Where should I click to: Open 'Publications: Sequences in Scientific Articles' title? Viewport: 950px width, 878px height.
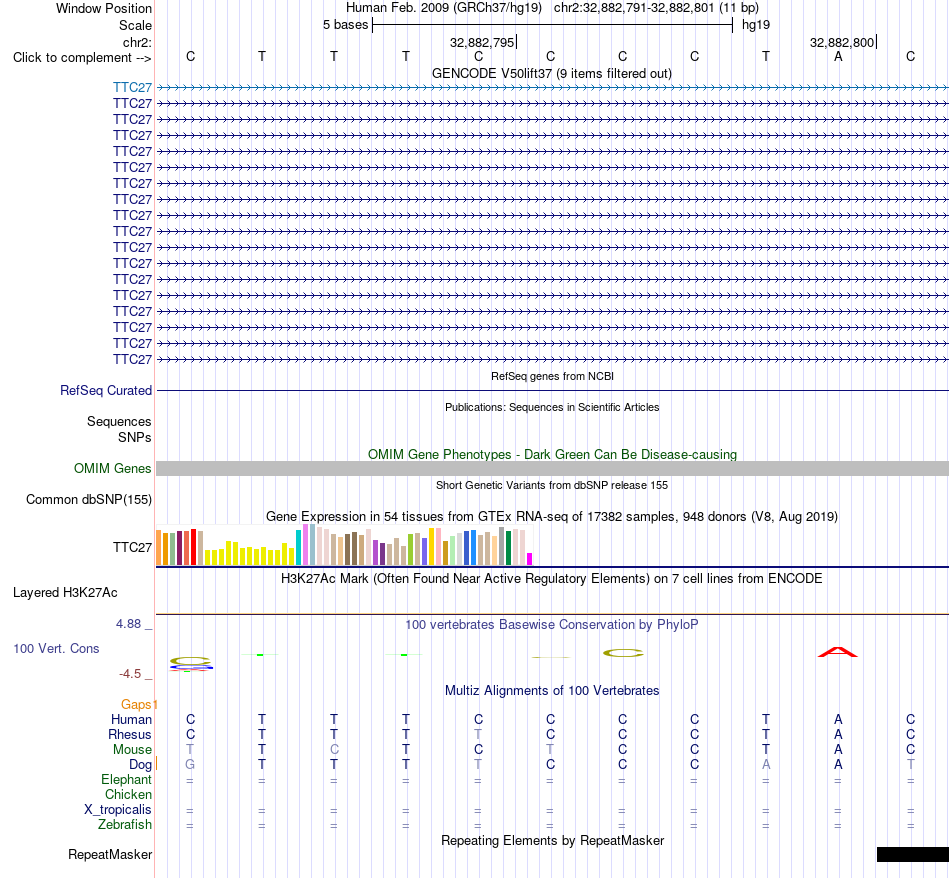click(x=552, y=407)
